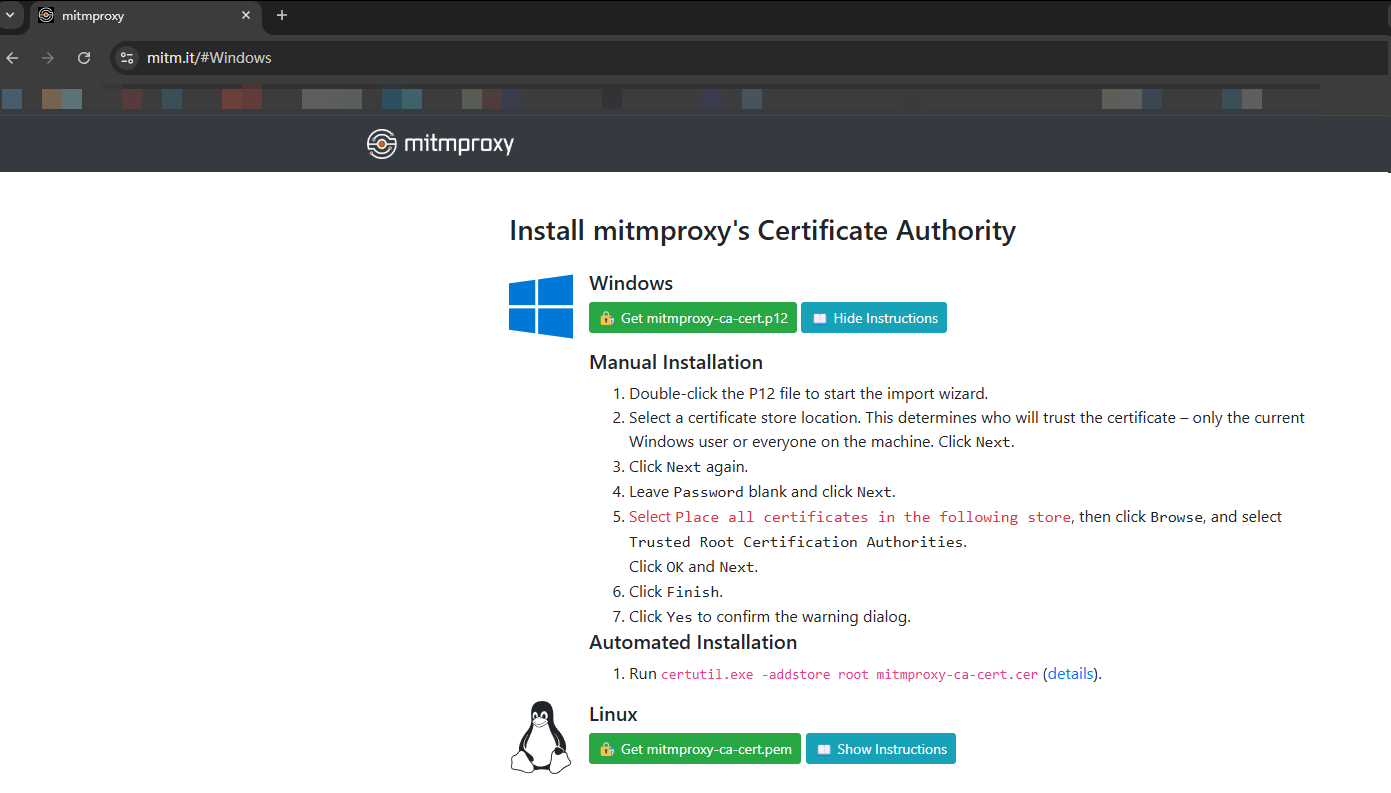Close the mitmproxy tab
This screenshot has height=793, width=1391.
[246, 15]
